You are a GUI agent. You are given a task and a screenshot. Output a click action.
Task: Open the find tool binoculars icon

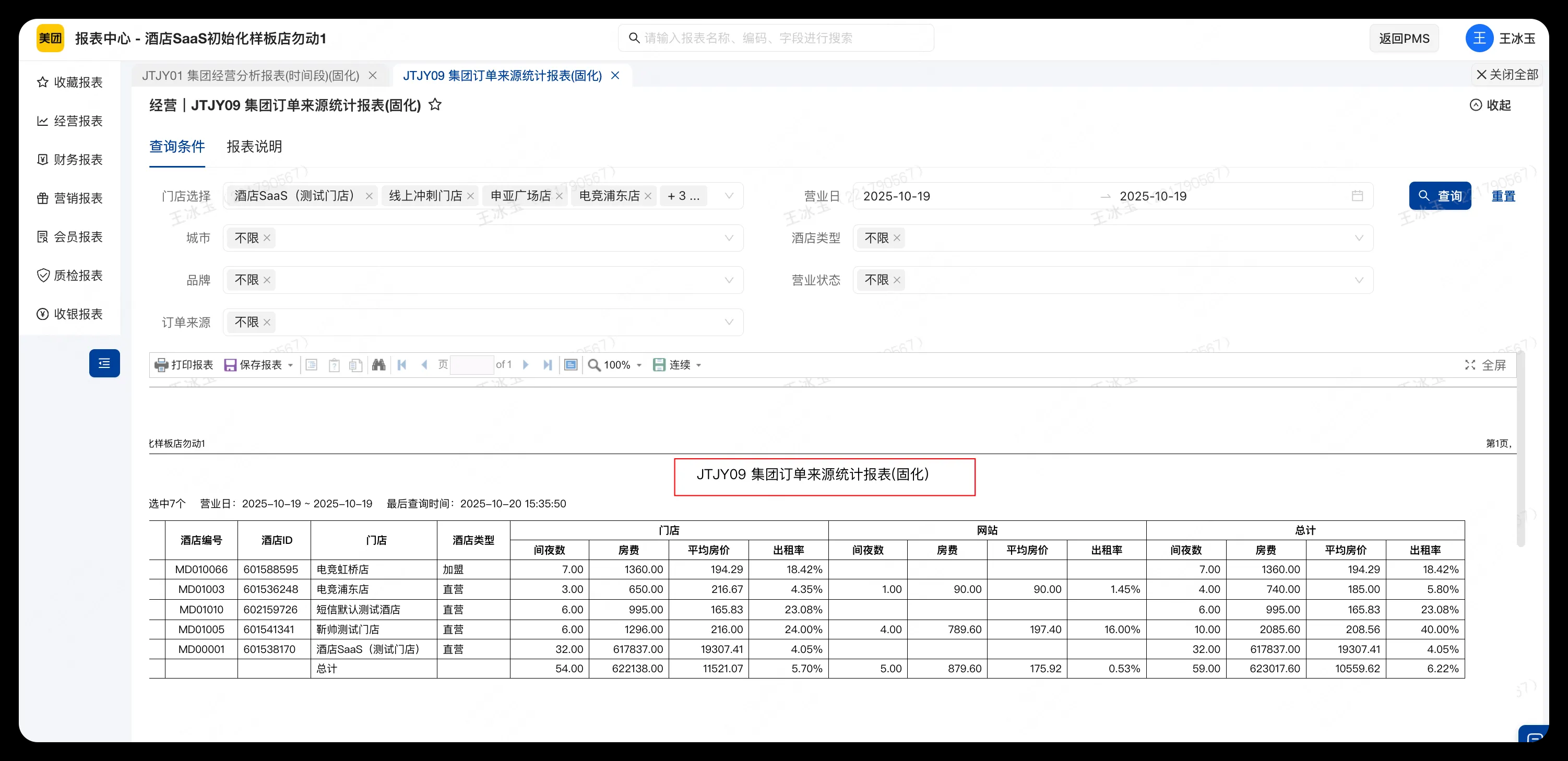pos(378,364)
